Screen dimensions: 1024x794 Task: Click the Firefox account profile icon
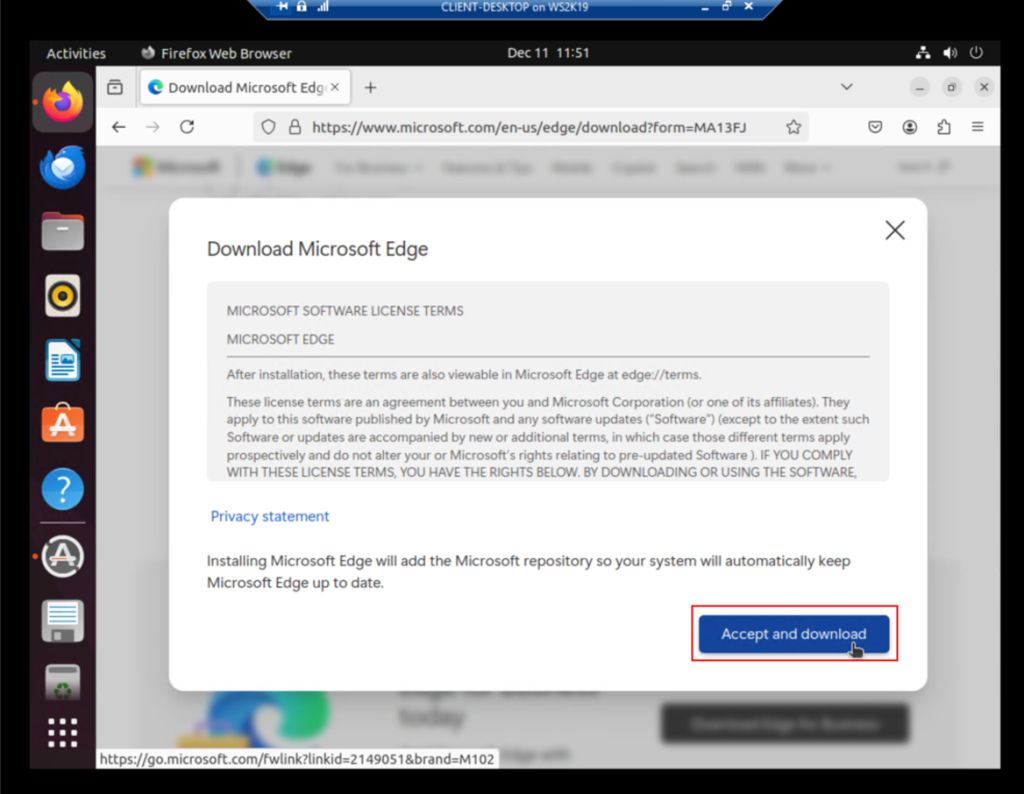(910, 127)
